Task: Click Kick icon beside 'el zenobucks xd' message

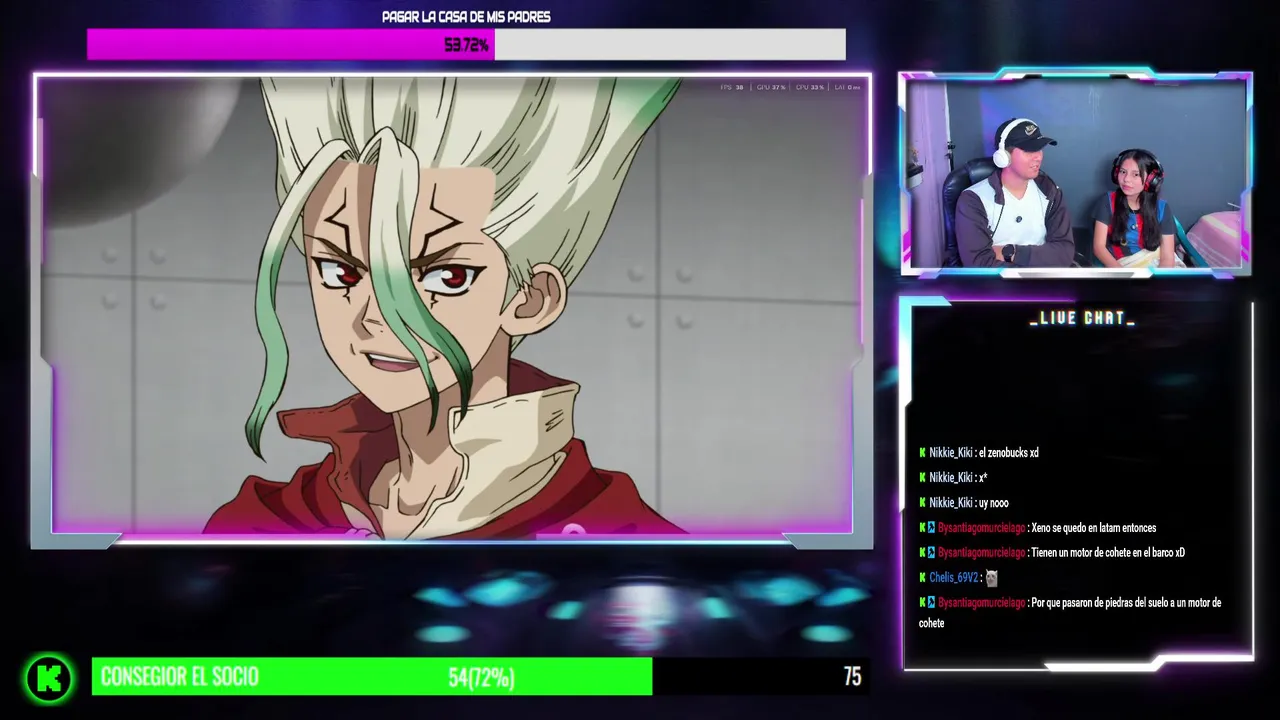Action: coord(922,453)
